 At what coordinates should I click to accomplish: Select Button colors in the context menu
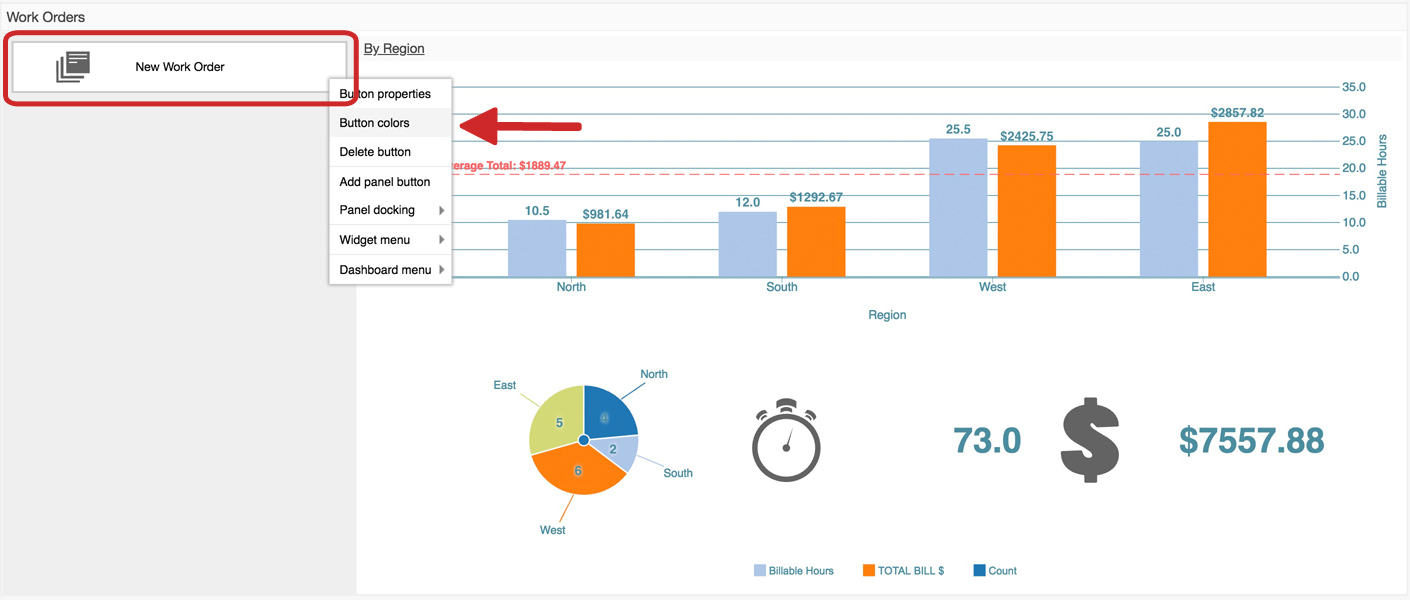tap(375, 123)
